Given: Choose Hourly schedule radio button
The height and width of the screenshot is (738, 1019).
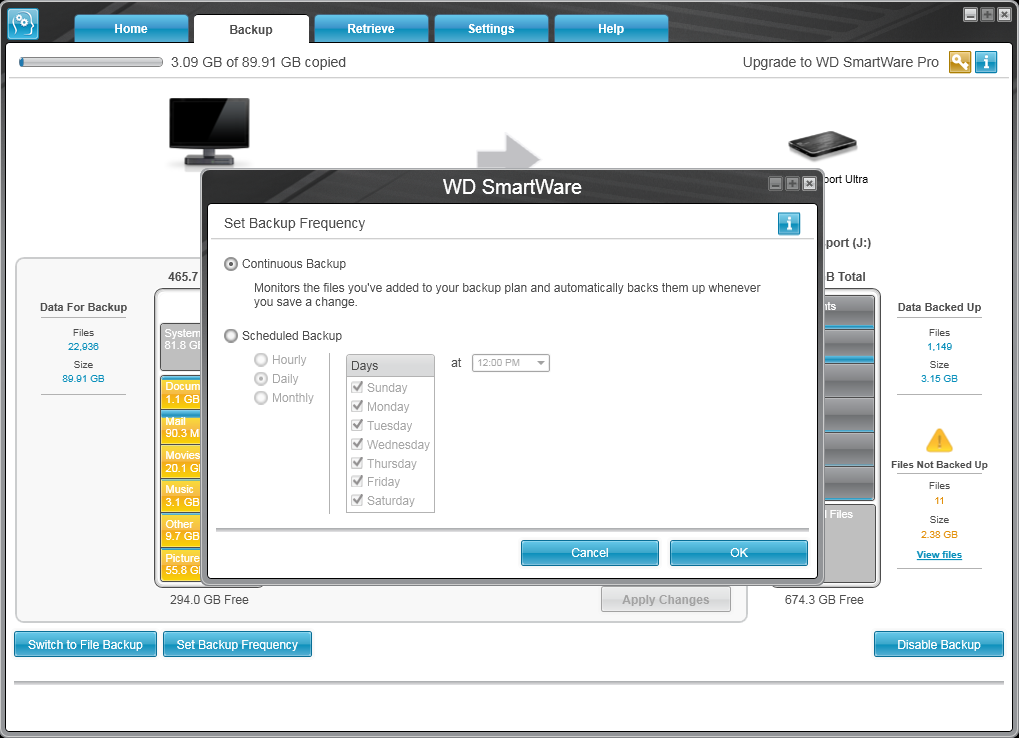Looking at the screenshot, I should click(261, 360).
